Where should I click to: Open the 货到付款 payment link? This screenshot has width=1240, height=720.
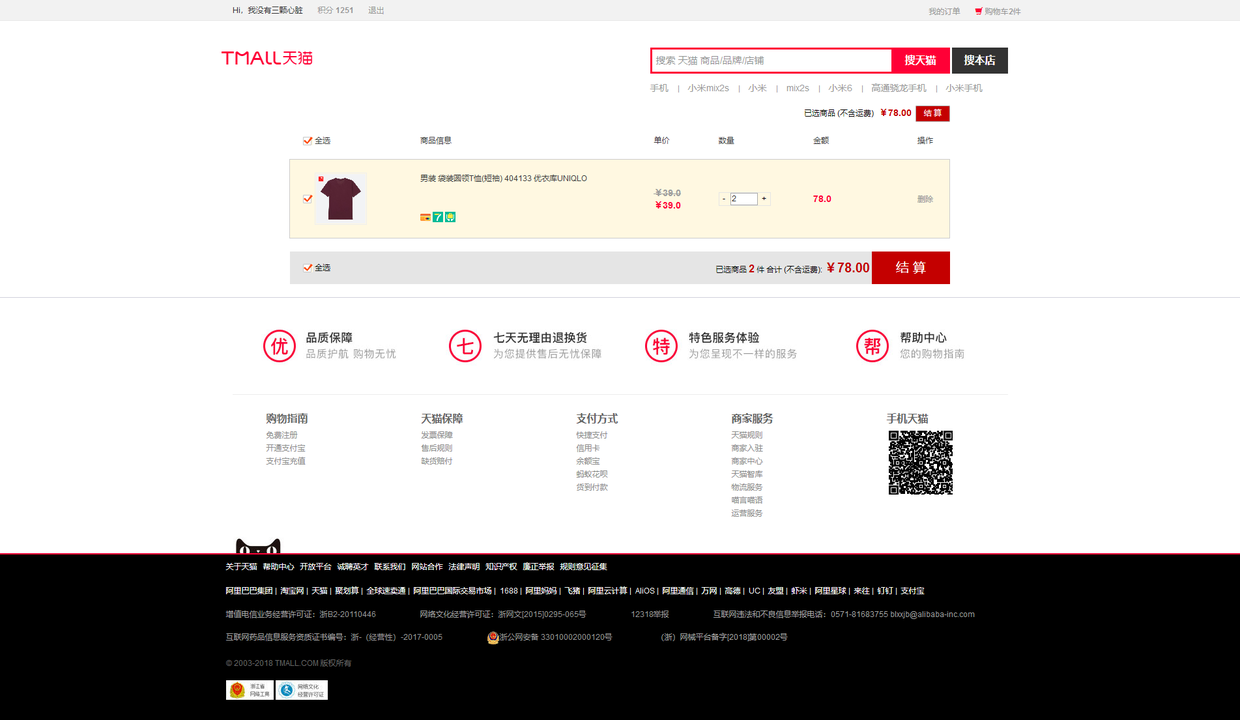592,488
